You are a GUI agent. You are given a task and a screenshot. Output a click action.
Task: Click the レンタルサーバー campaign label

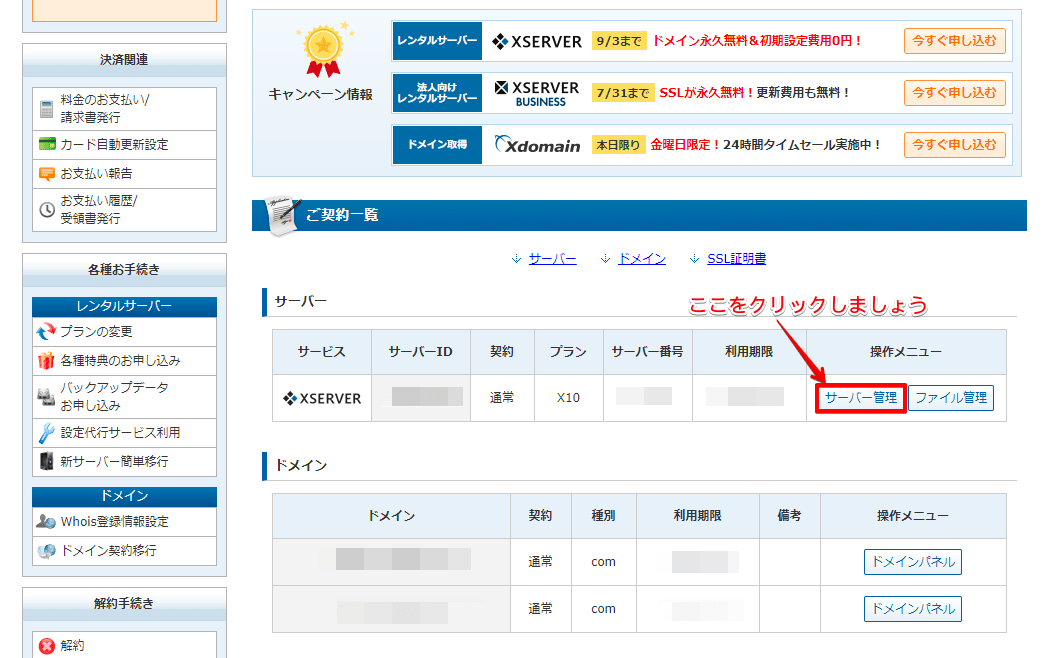(437, 41)
